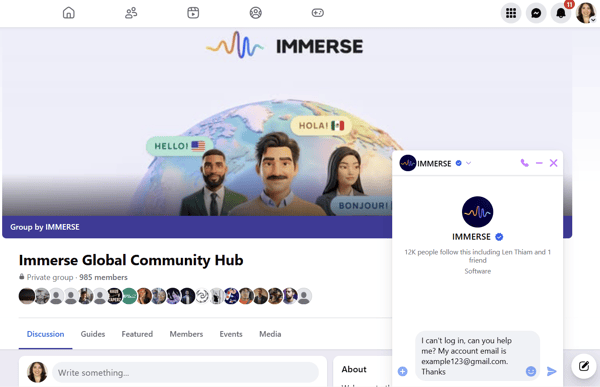Viewport: 600px width, 387px height.
Task: Open the apps grid menu icon
Action: click(x=511, y=13)
